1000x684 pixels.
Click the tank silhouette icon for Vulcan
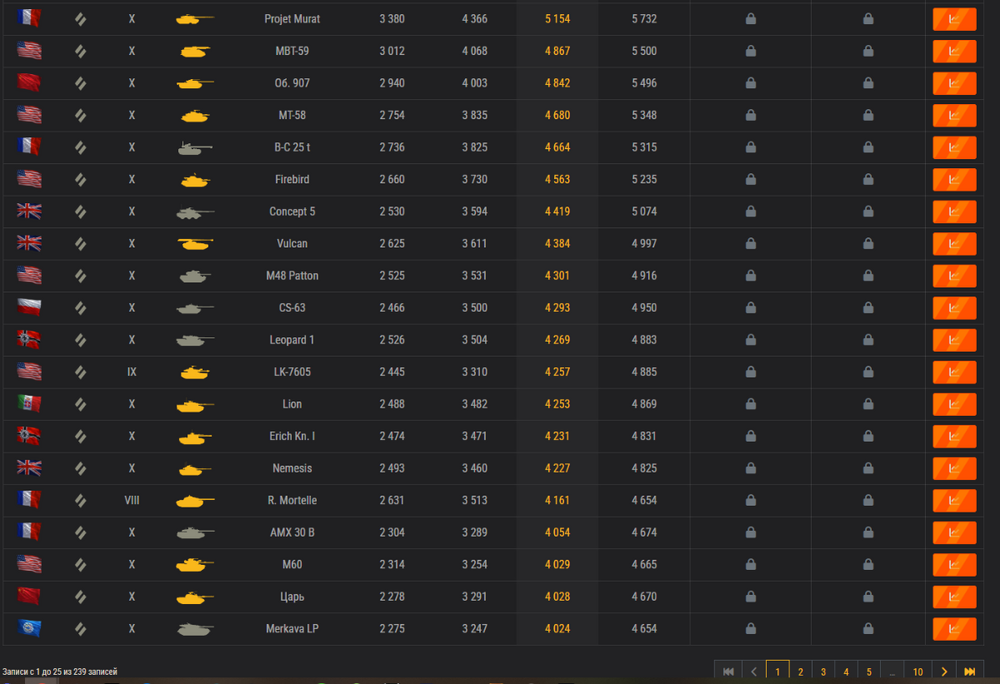(195, 244)
